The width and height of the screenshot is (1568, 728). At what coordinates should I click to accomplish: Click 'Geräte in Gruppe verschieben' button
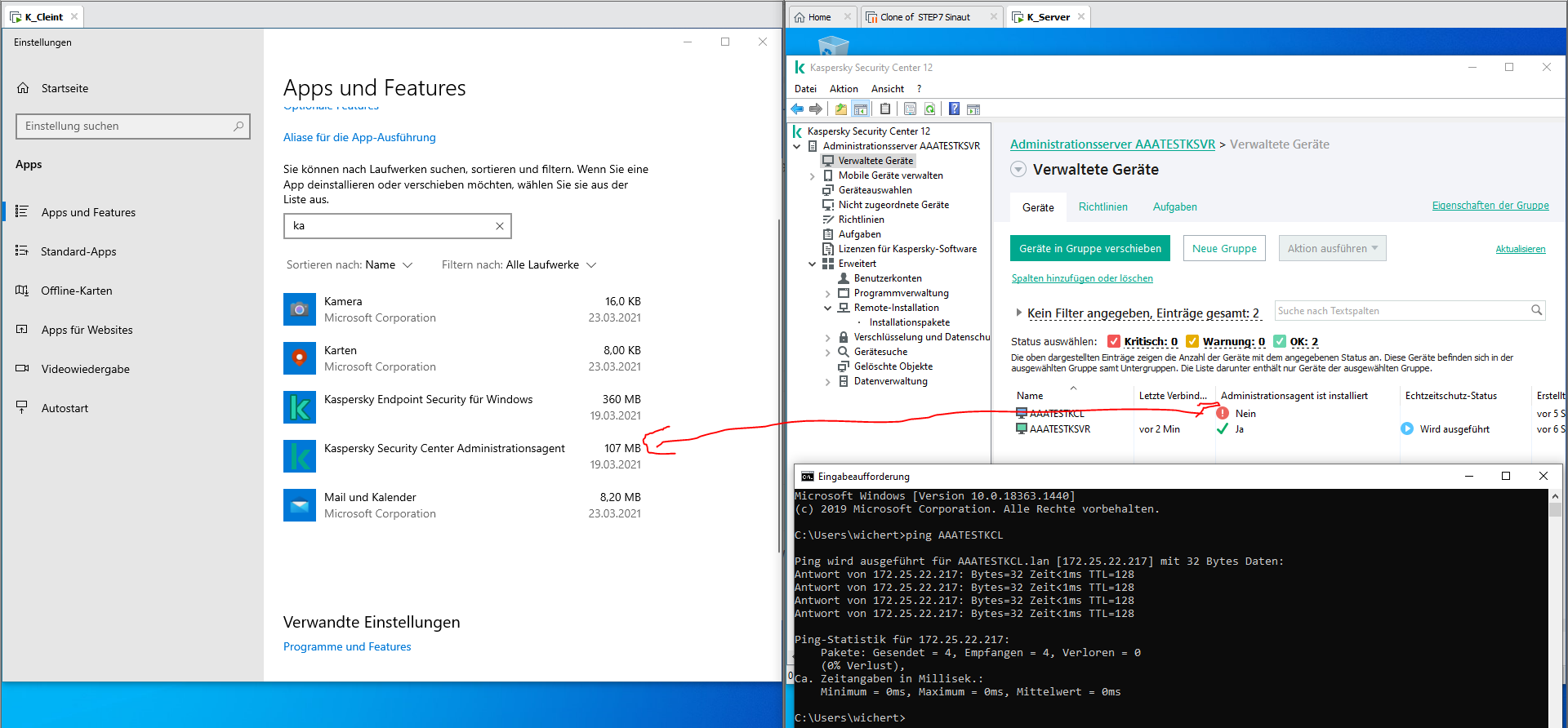[x=1089, y=249]
